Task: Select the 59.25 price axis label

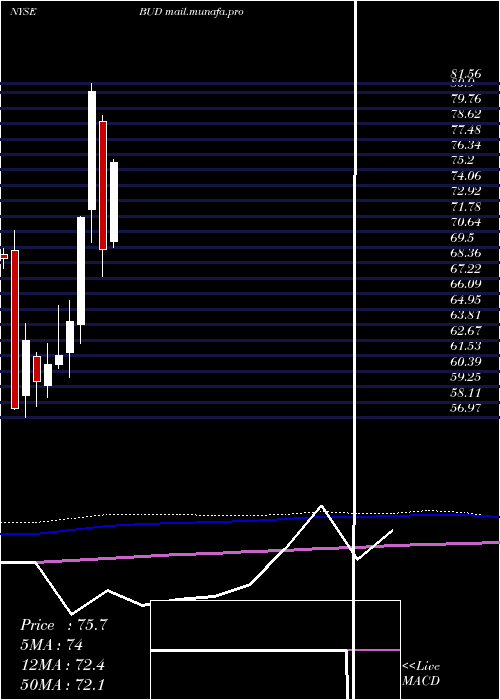Action: point(466,377)
